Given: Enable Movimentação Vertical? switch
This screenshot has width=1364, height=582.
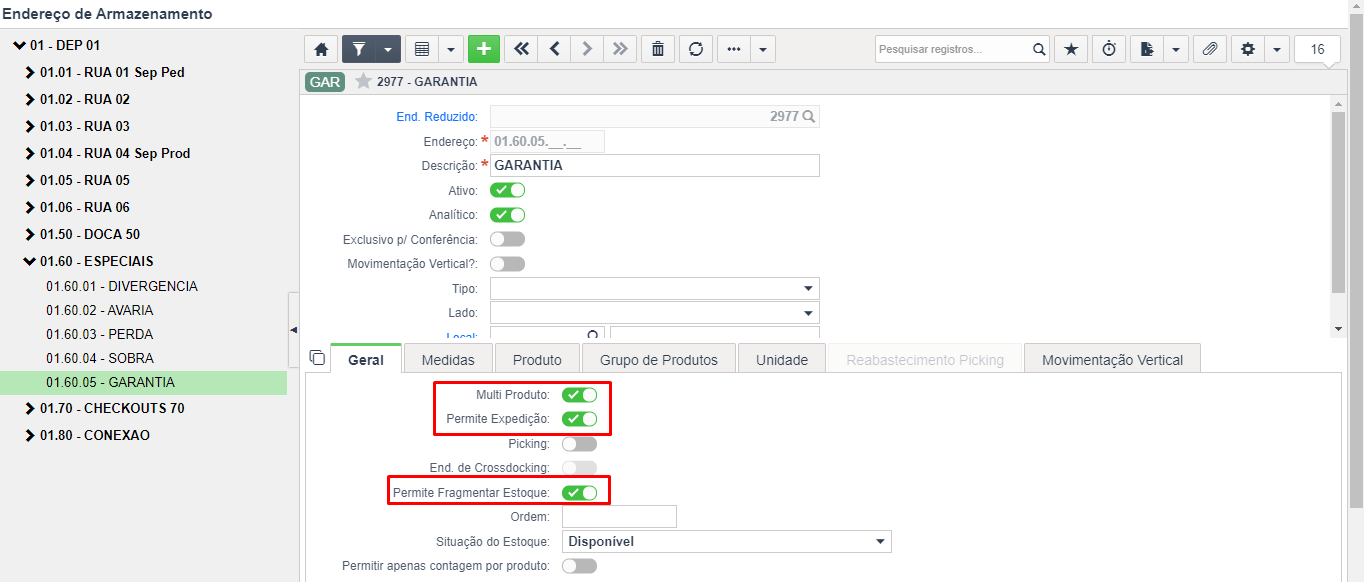Looking at the screenshot, I should point(507,264).
